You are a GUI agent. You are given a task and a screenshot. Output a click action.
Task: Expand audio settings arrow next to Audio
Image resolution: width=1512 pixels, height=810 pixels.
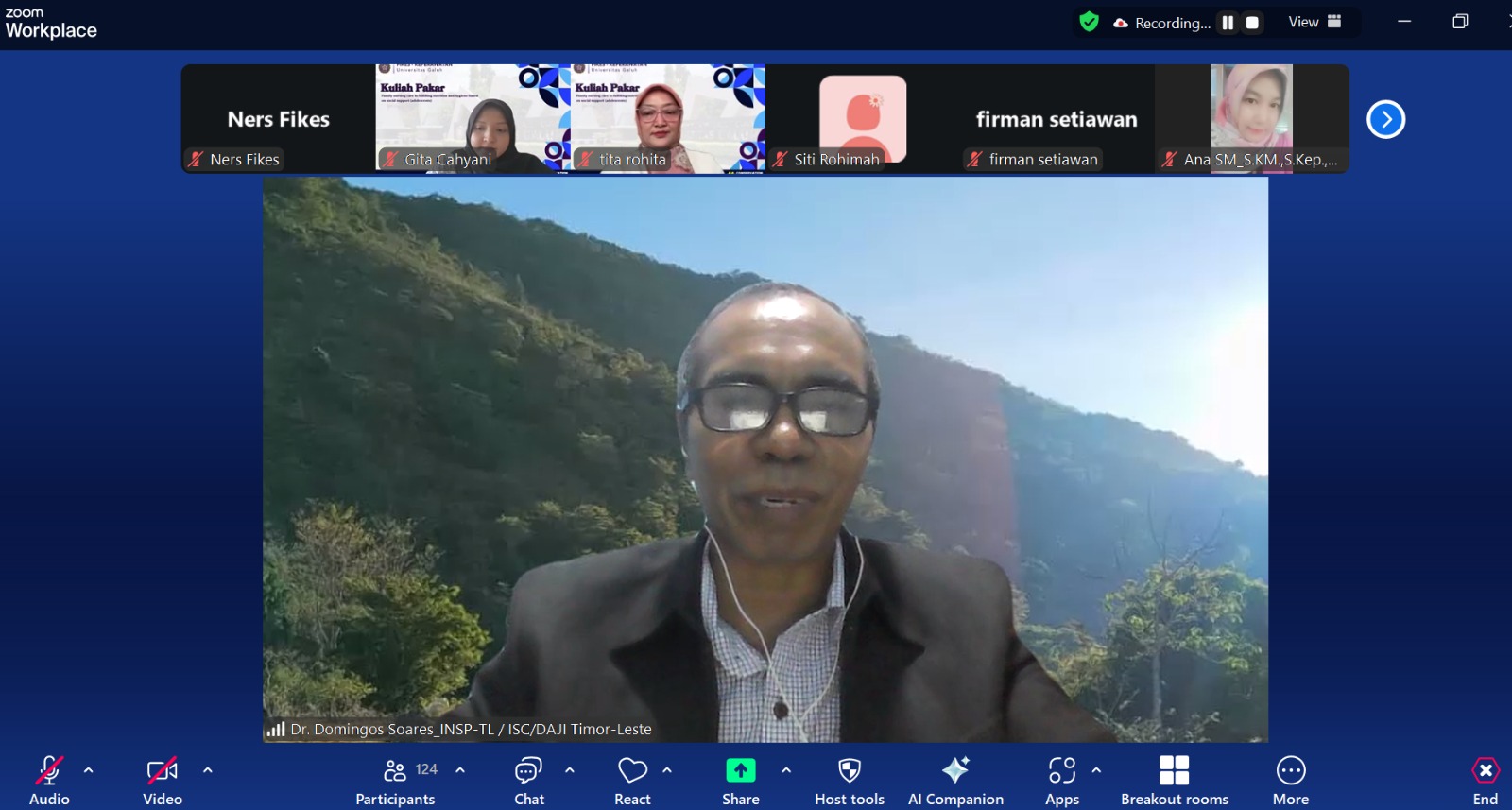coord(89,770)
